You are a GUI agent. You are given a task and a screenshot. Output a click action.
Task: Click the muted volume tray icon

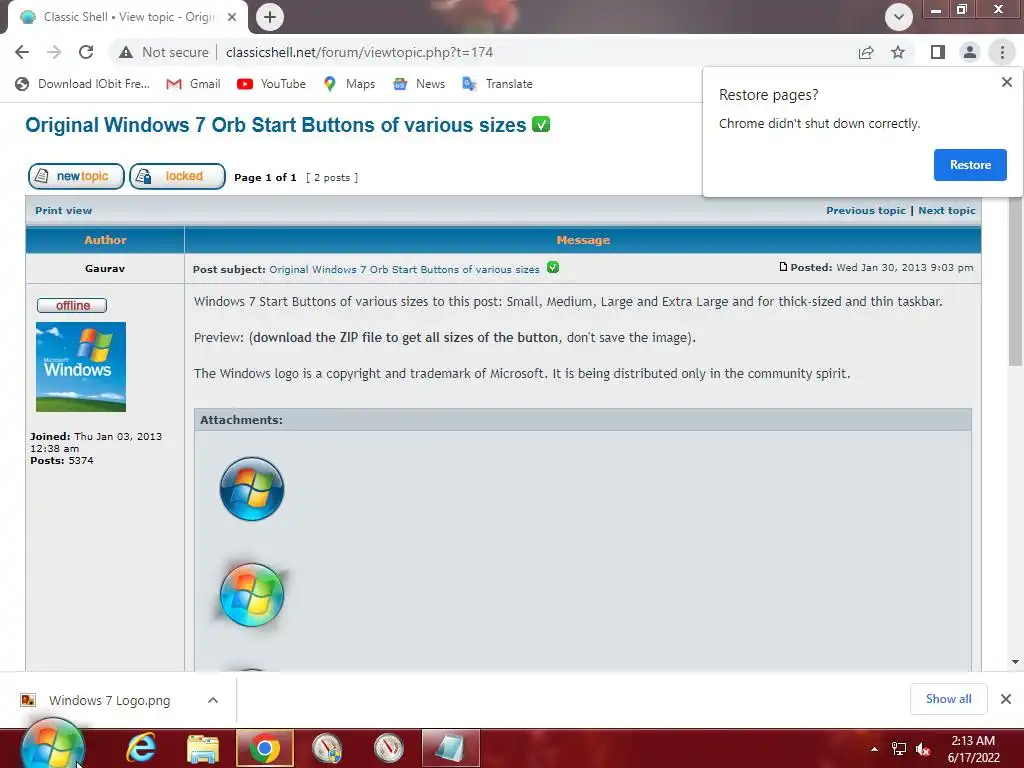[923, 749]
